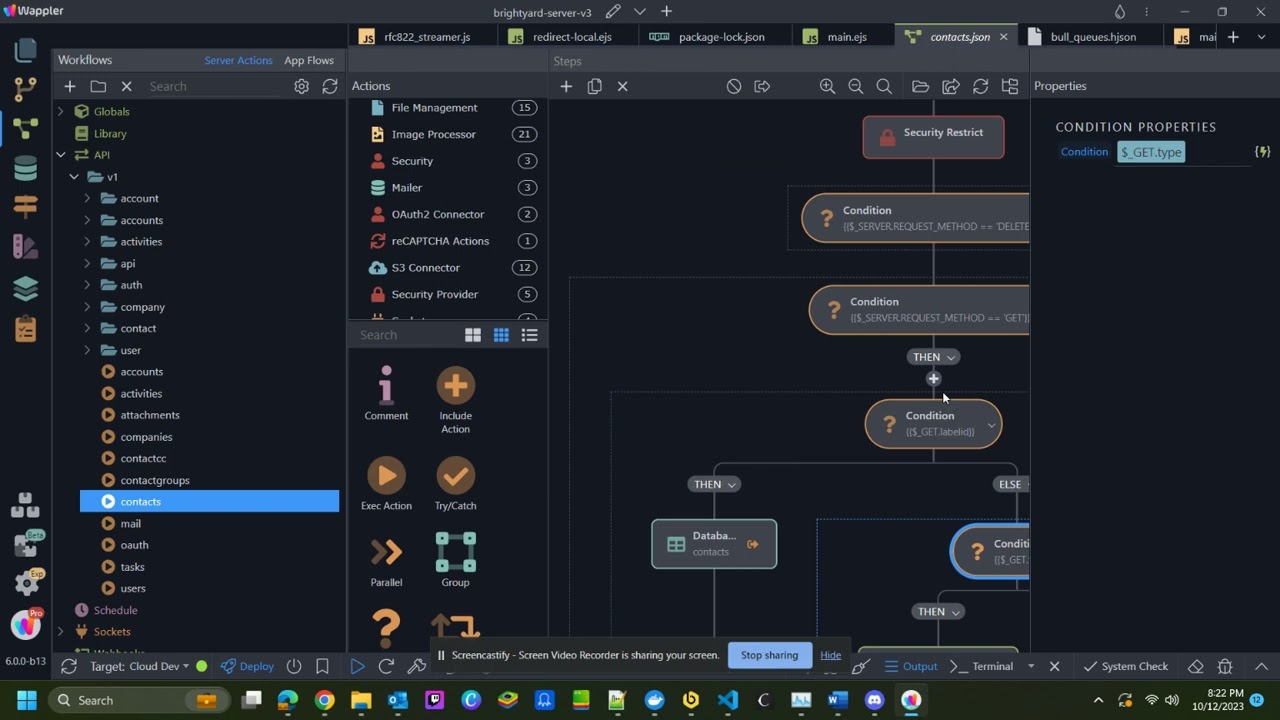1280x720 pixels.
Task: Select the Exec Action icon
Action: 386,484
